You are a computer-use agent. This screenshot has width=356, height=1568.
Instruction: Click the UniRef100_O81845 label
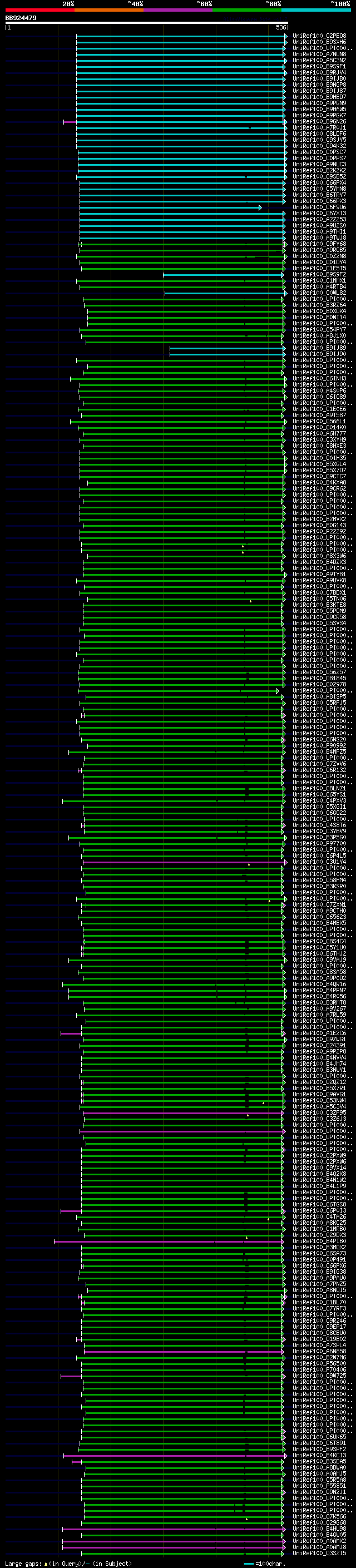[319, 678]
